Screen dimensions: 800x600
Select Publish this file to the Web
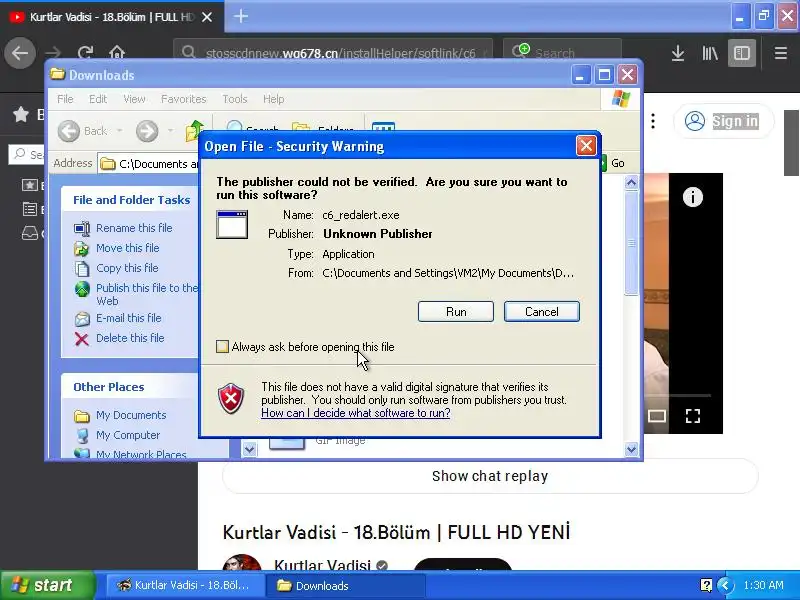(x=147, y=294)
